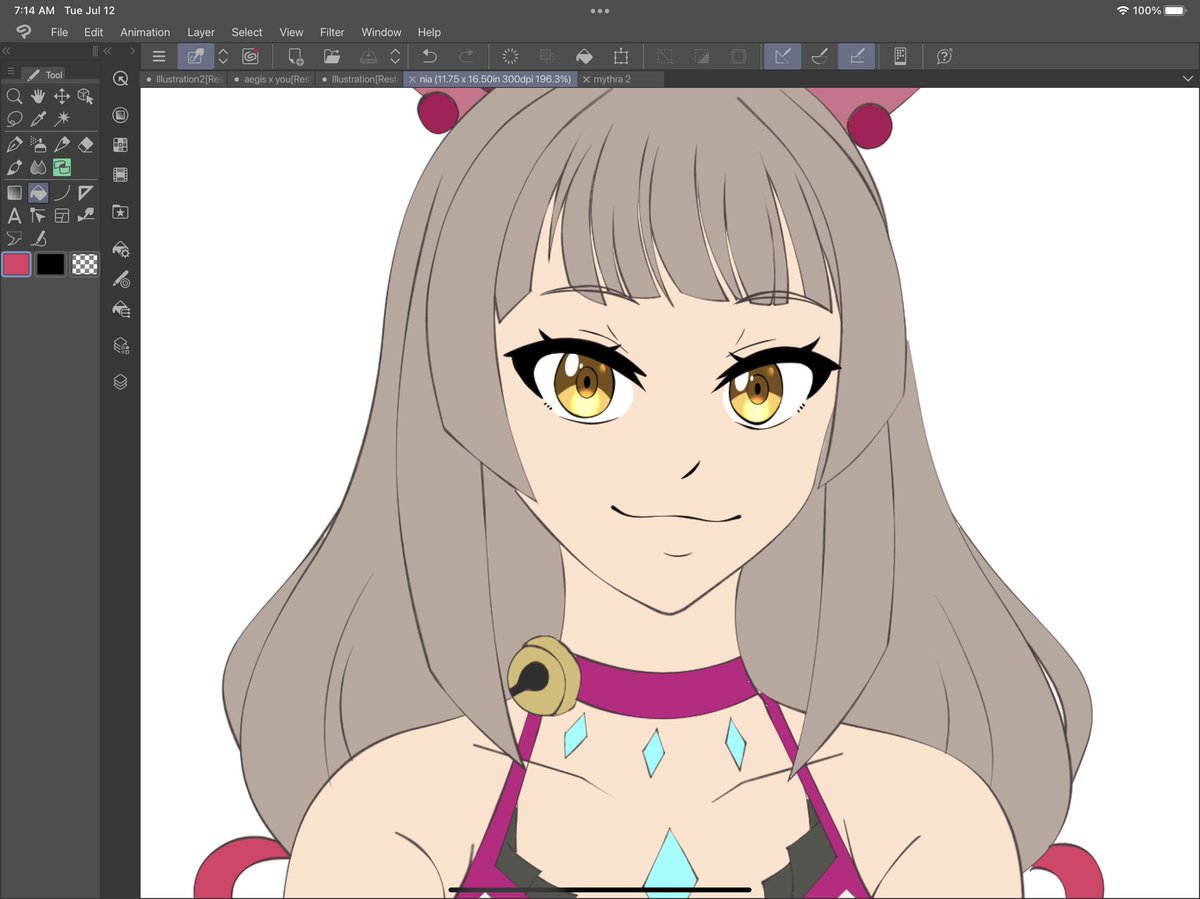Select the Frame border tool
The image size is (1200, 899).
point(62,215)
